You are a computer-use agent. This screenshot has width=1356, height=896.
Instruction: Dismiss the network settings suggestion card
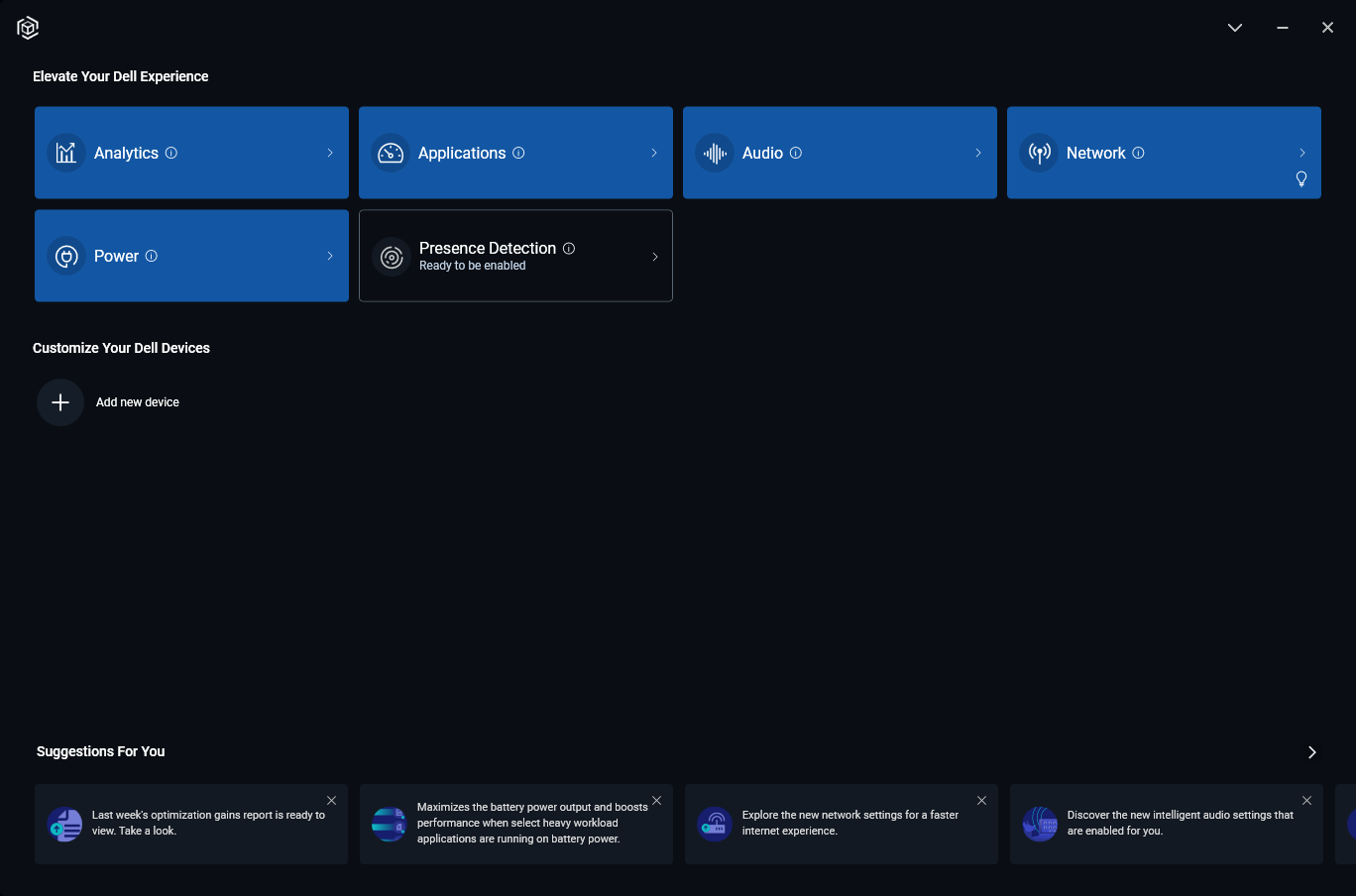click(982, 801)
